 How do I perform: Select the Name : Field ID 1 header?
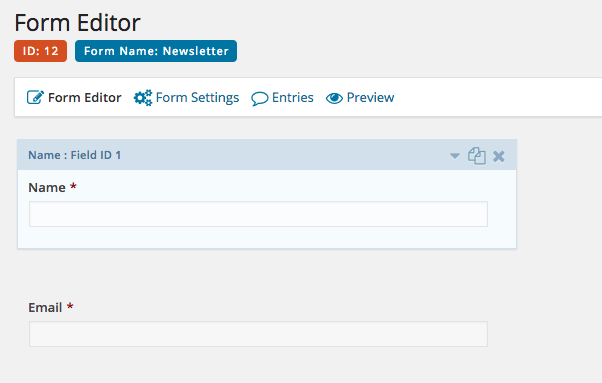[x=74, y=155]
